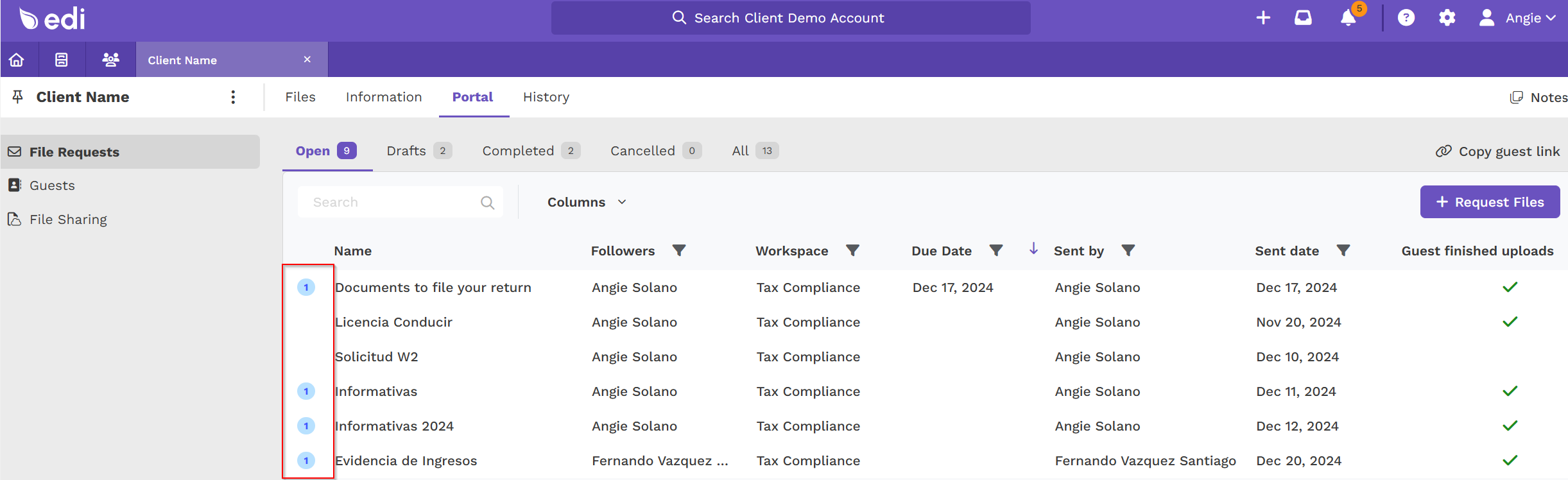Screen dimensions: 1568x480
Task: Open the Solicitud W2 request
Action: [x=377, y=357]
